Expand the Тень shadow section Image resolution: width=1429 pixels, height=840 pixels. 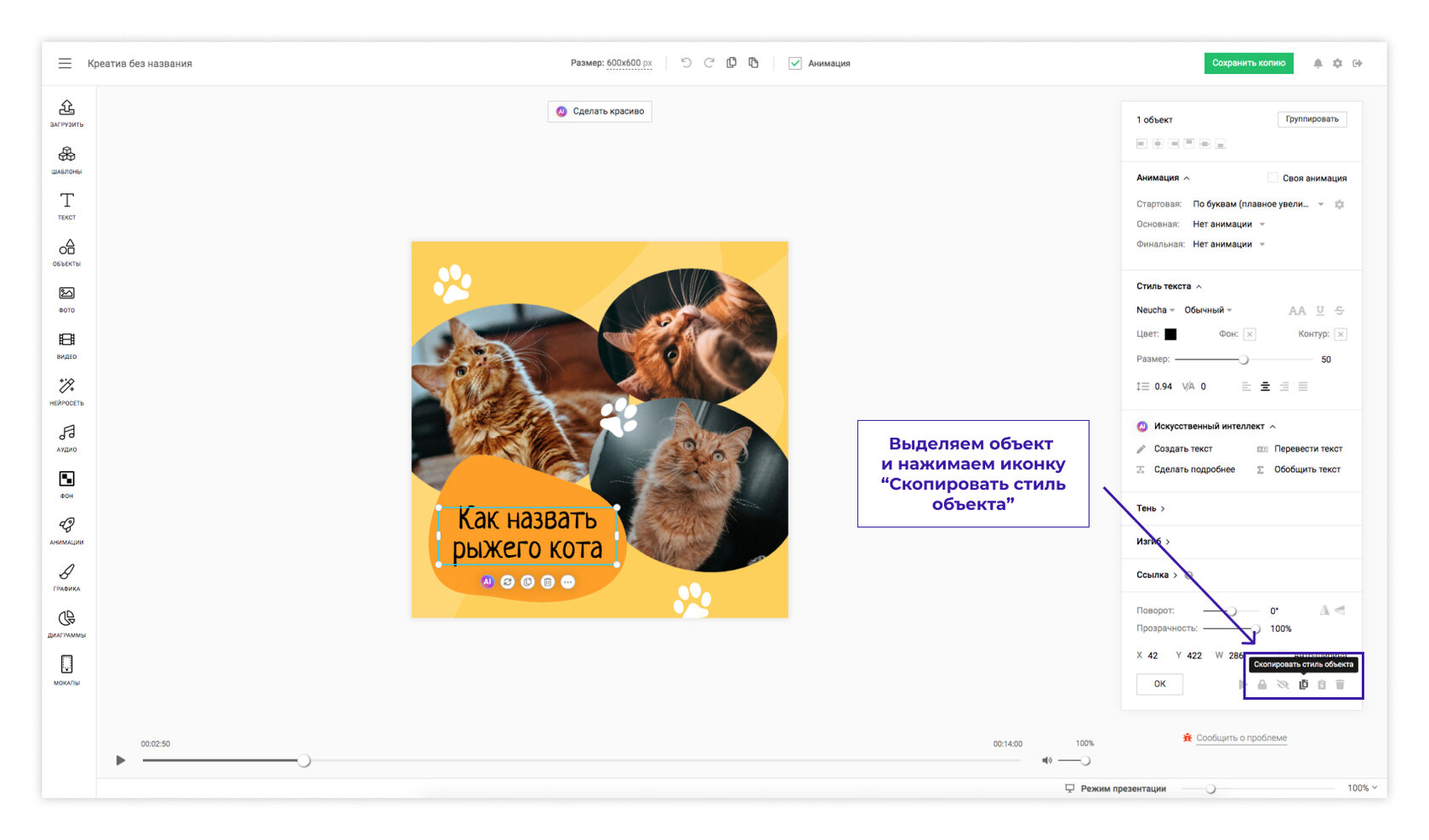[1150, 508]
